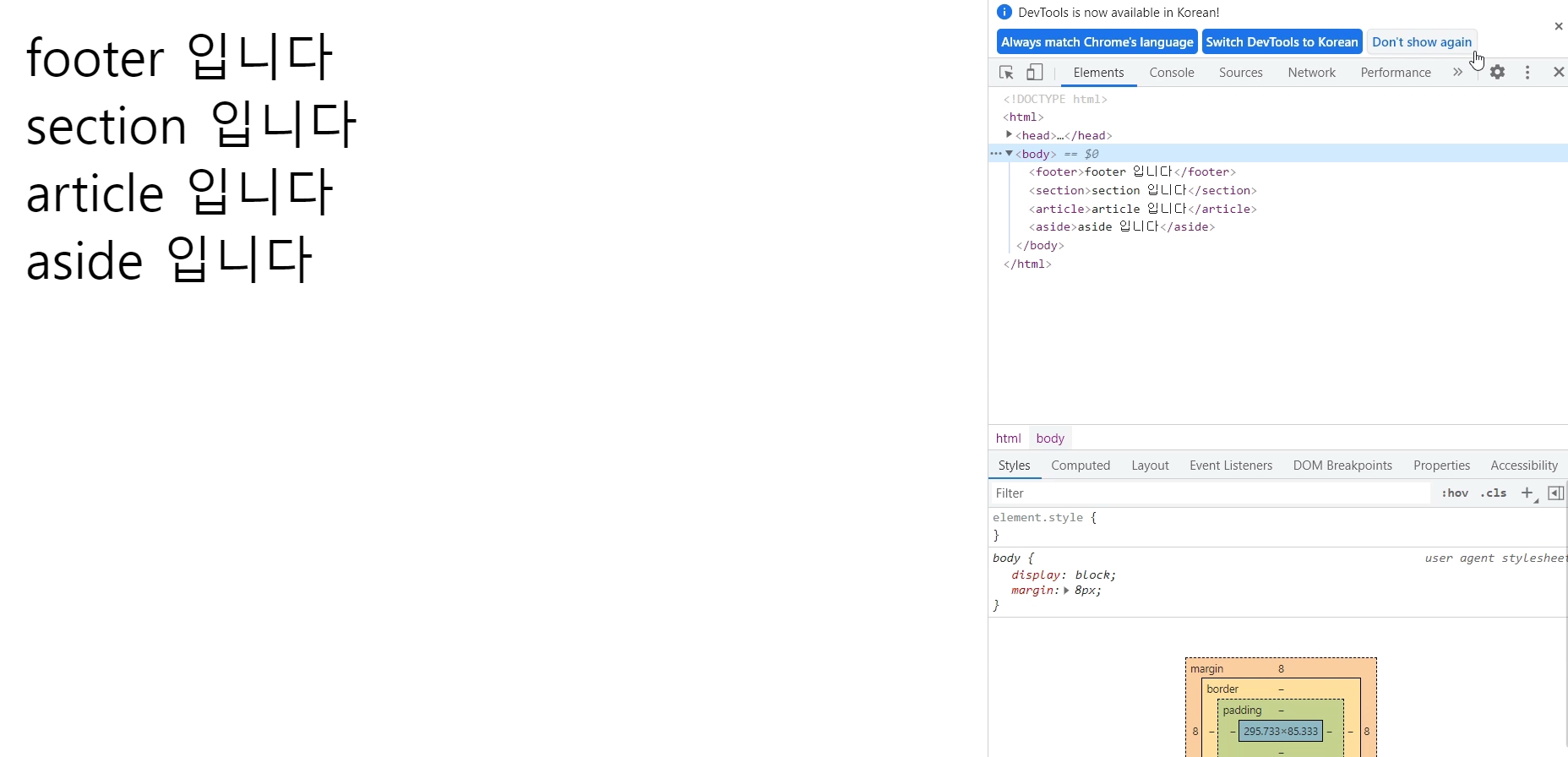Show more DevTools tabs chevron
Image resolution: width=1568 pixels, height=757 pixels.
click(x=1457, y=73)
